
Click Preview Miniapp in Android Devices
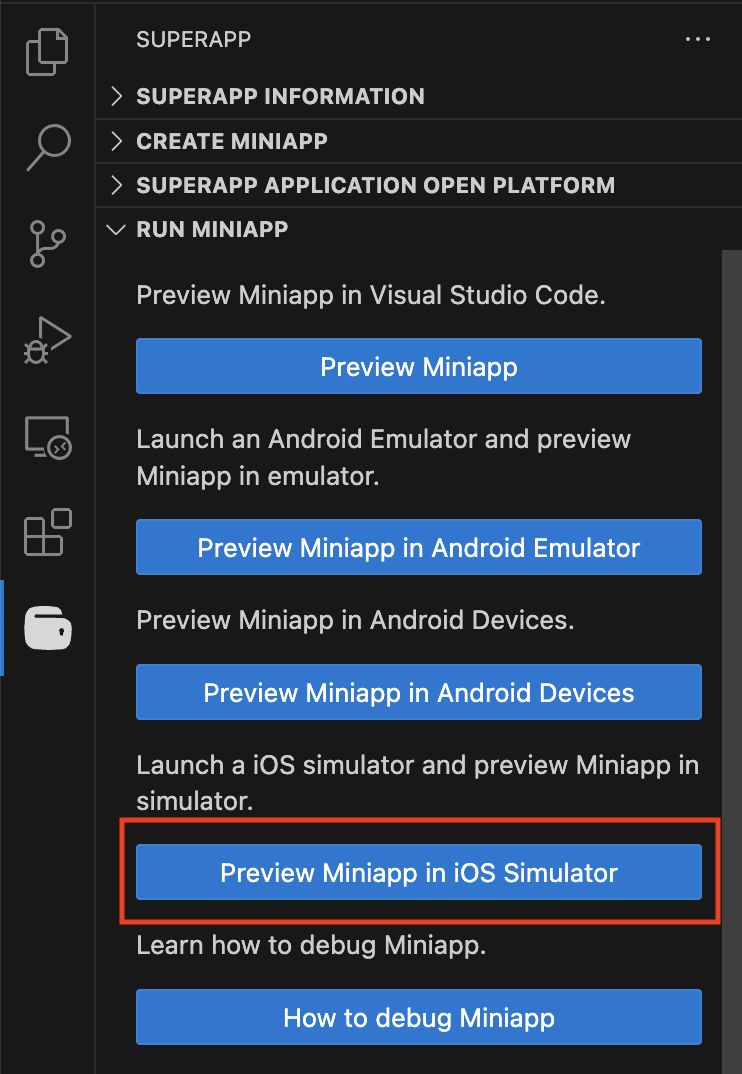click(x=419, y=692)
